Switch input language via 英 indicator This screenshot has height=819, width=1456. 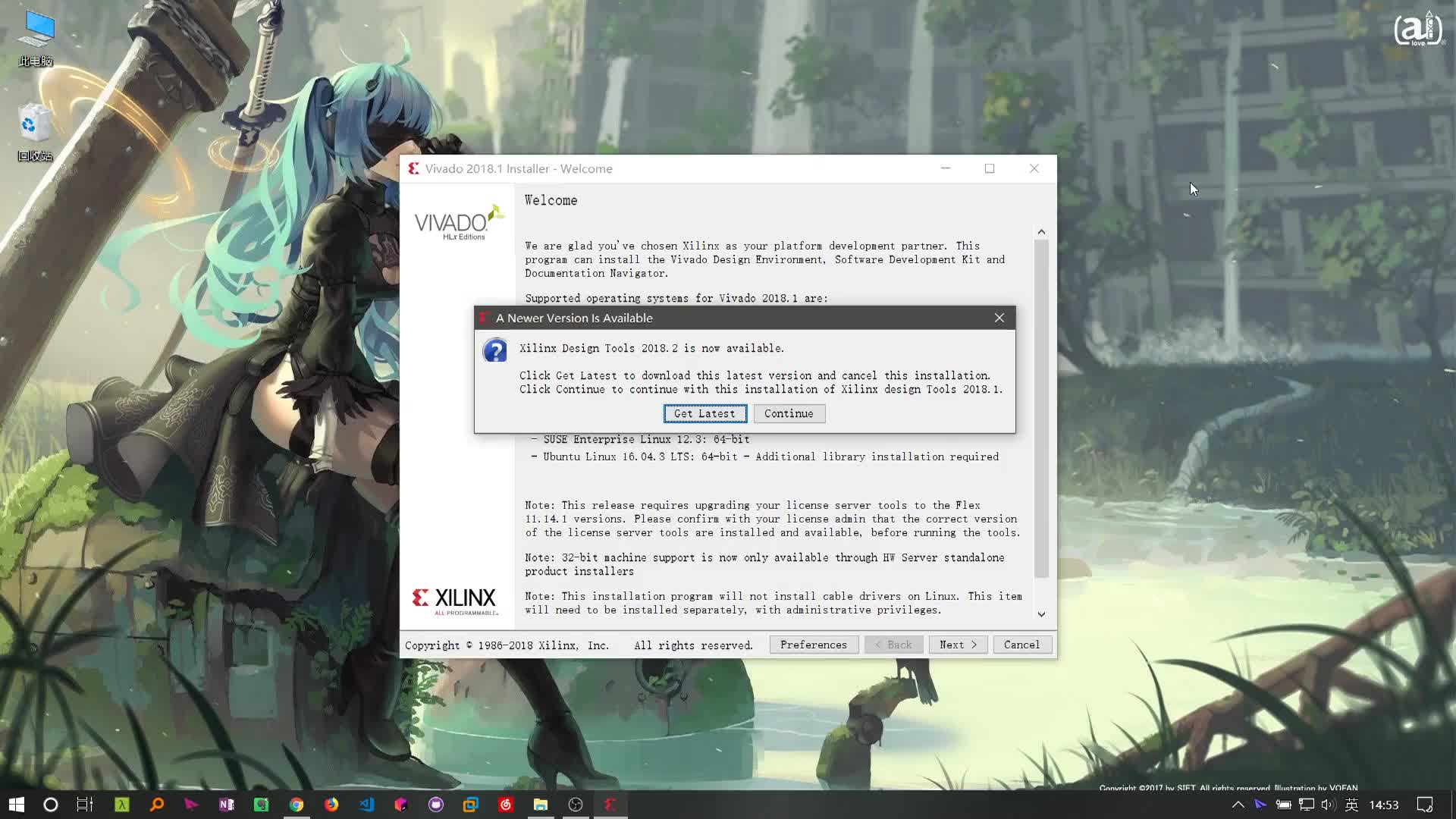pyautogui.click(x=1351, y=805)
